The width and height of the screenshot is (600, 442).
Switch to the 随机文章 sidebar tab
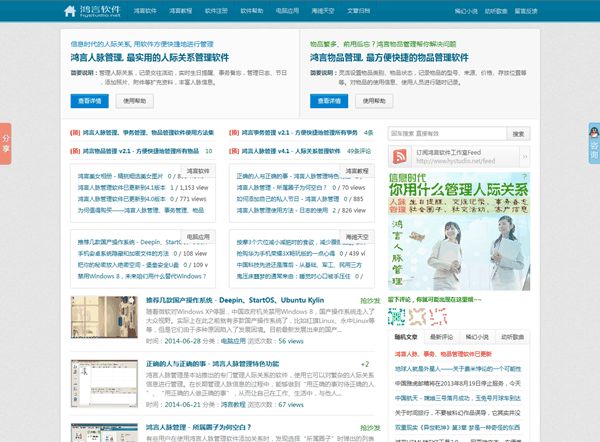(406, 337)
